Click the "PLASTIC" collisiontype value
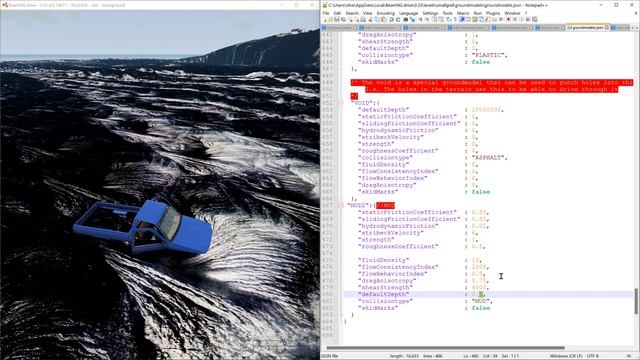 tap(489, 55)
